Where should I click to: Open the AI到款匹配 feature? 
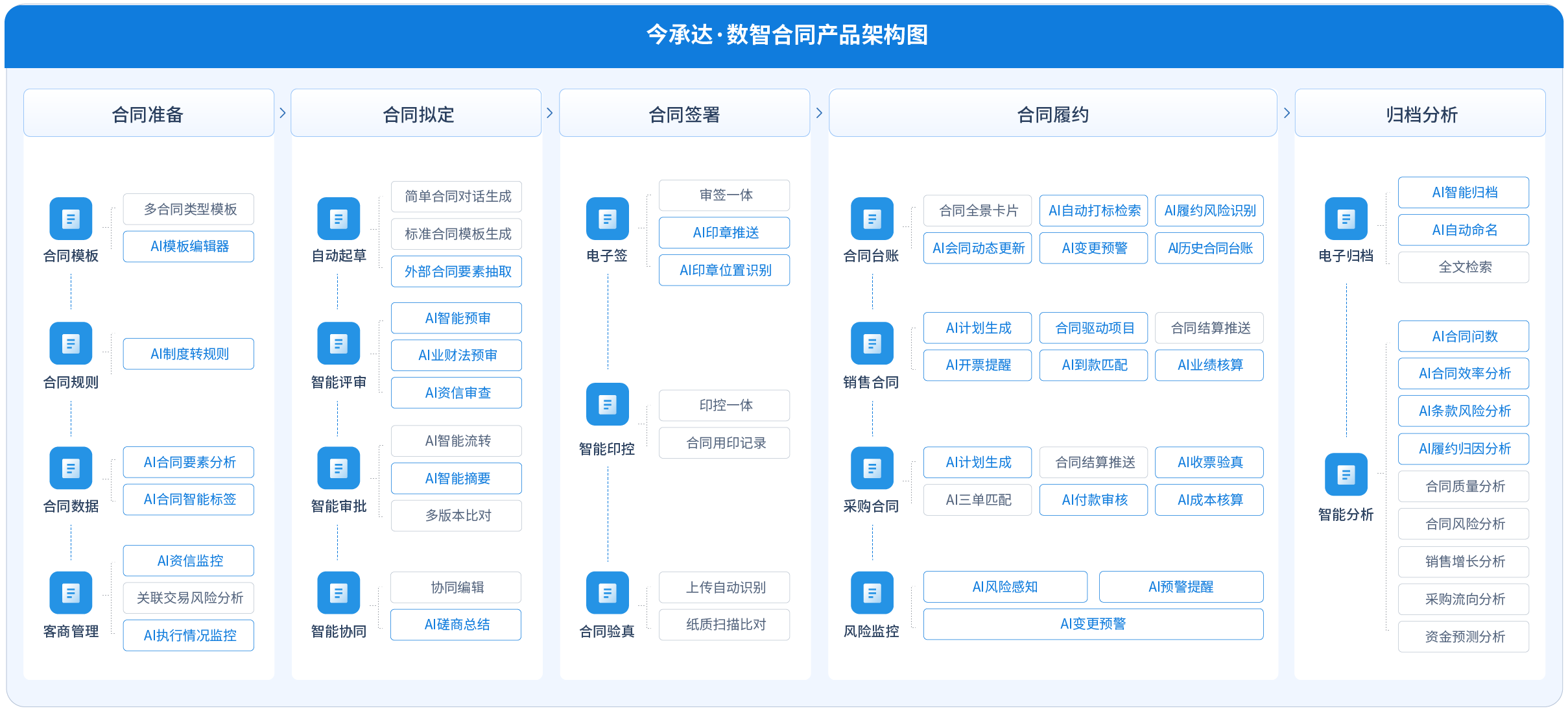coord(1093,365)
